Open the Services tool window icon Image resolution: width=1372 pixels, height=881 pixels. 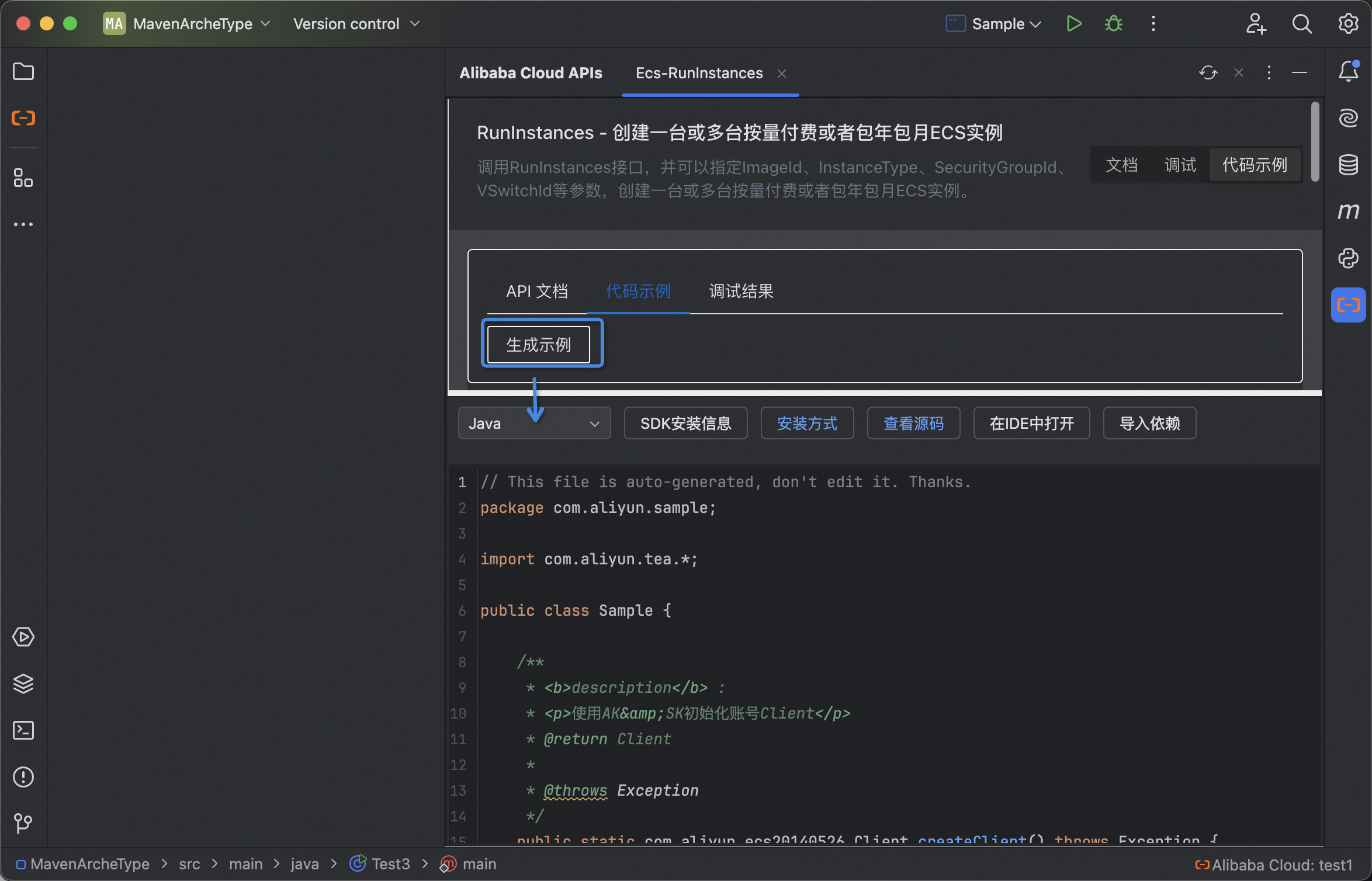click(23, 637)
